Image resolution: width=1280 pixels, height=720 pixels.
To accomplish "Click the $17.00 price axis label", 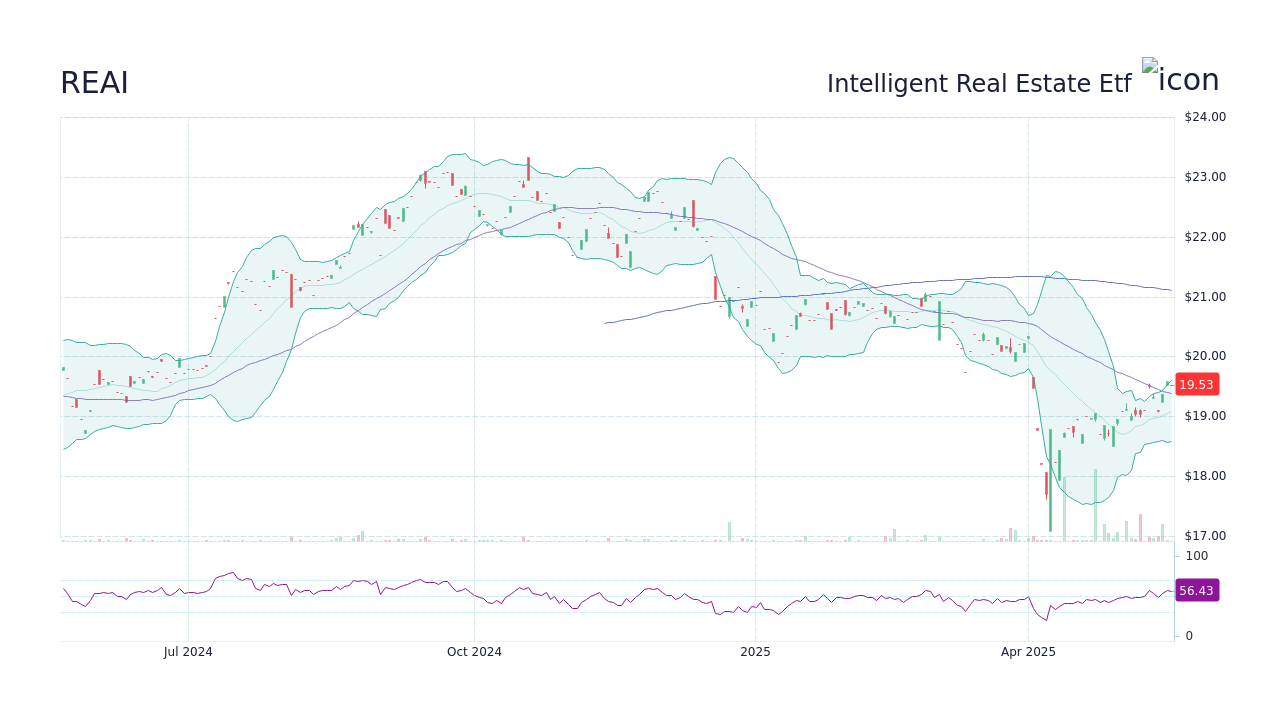I will pos(1205,536).
